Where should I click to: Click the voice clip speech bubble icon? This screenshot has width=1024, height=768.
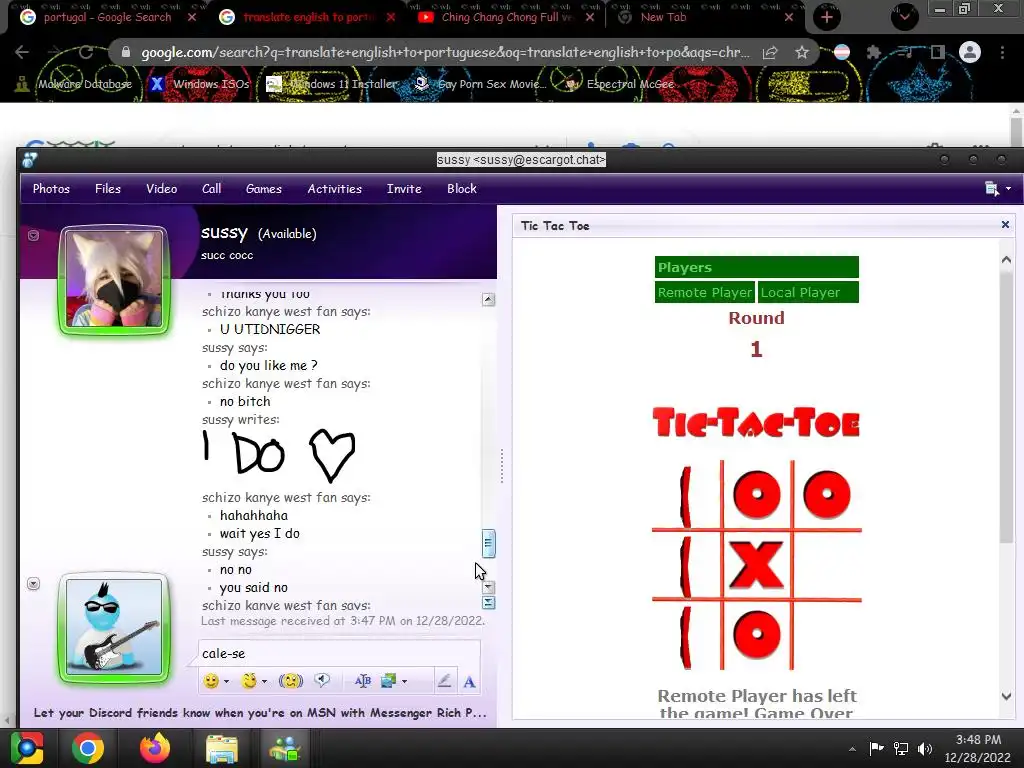[x=322, y=680]
